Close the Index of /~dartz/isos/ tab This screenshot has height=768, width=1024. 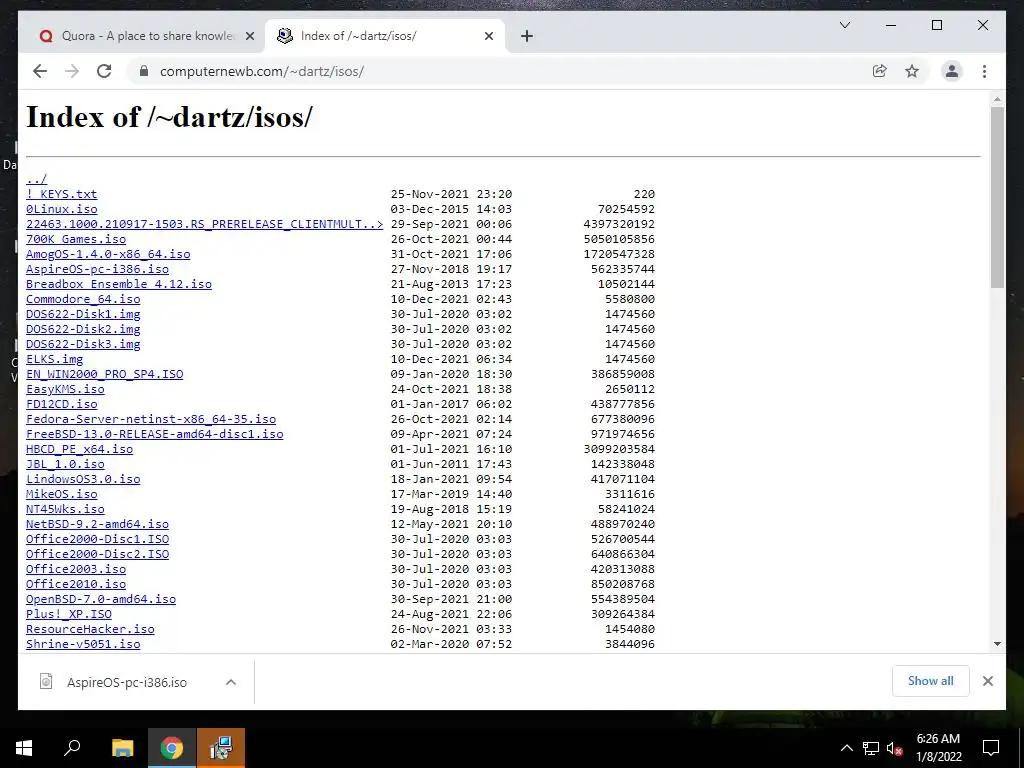point(488,36)
